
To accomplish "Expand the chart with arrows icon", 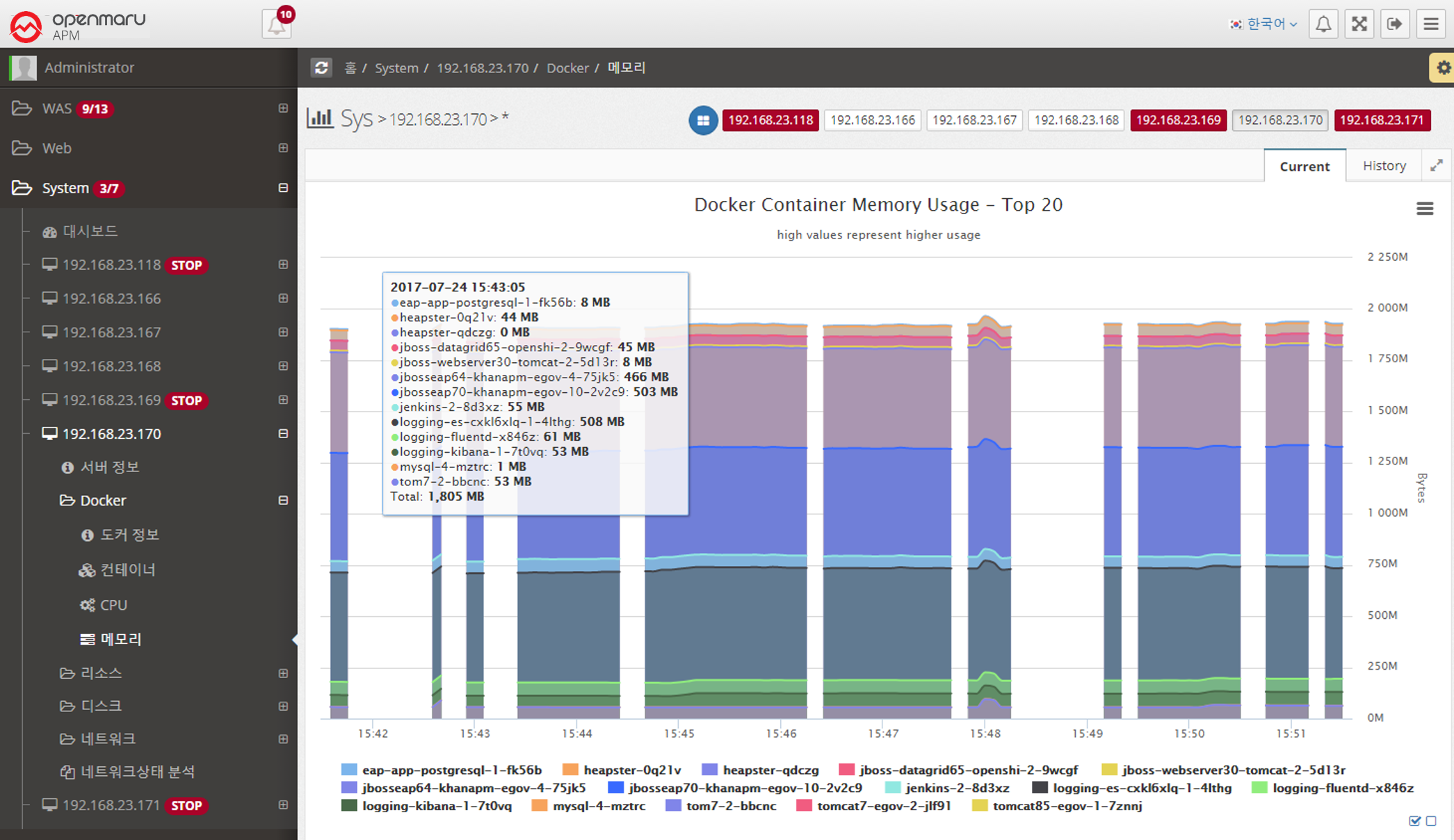I will [1437, 165].
